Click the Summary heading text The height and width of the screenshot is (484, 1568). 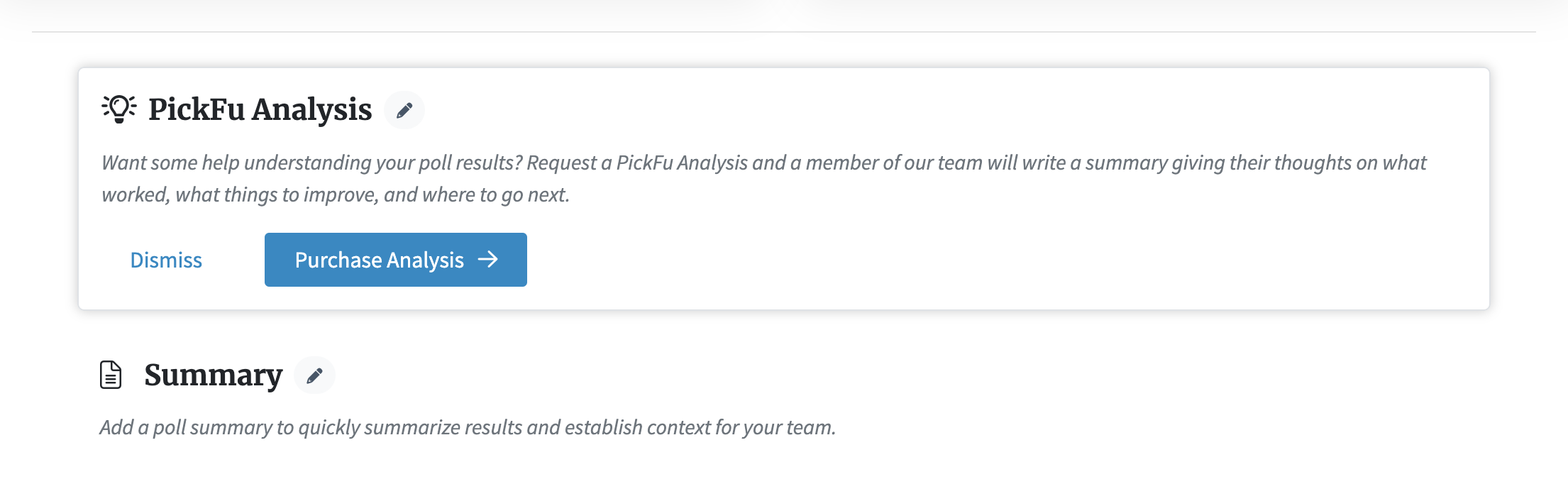[x=213, y=375]
